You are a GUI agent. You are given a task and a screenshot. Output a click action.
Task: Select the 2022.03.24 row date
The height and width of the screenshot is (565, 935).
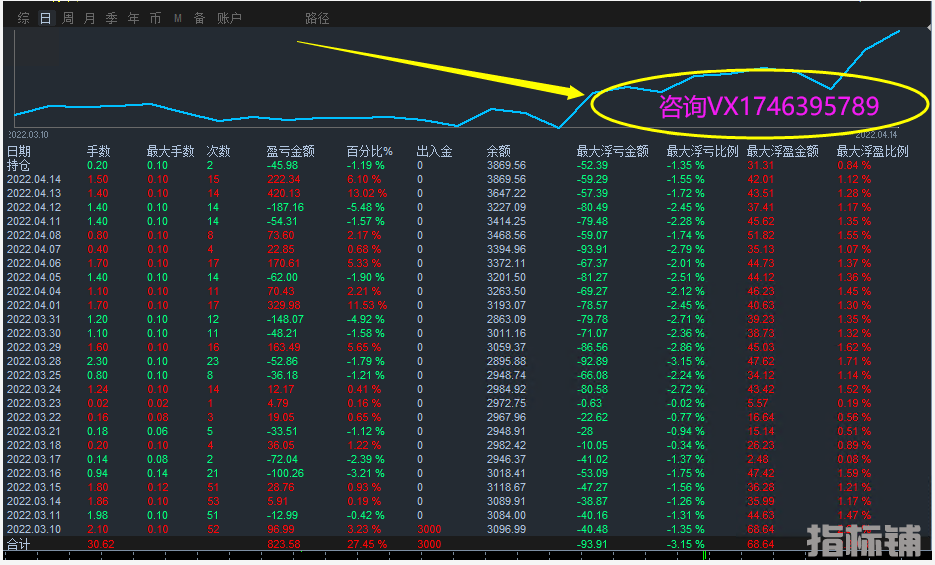(33, 389)
